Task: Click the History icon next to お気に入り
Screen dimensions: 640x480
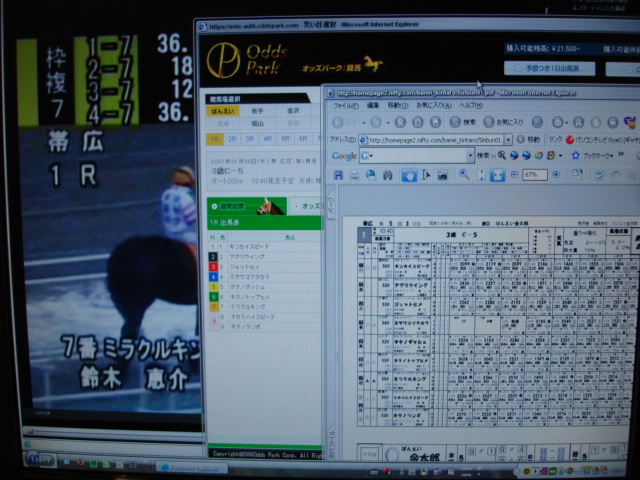Action: click(538, 122)
